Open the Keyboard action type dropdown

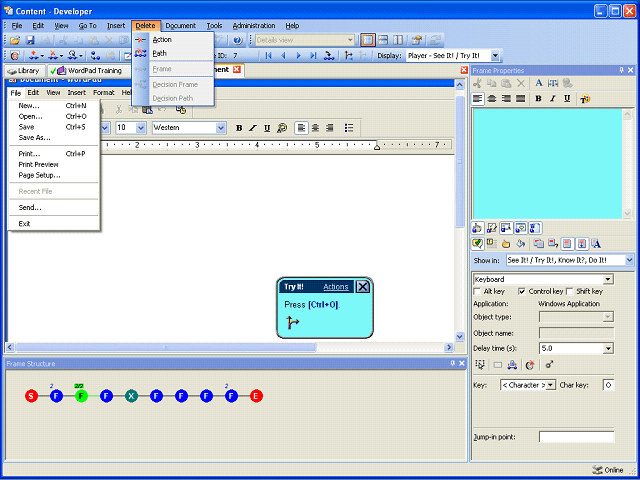click(x=608, y=280)
